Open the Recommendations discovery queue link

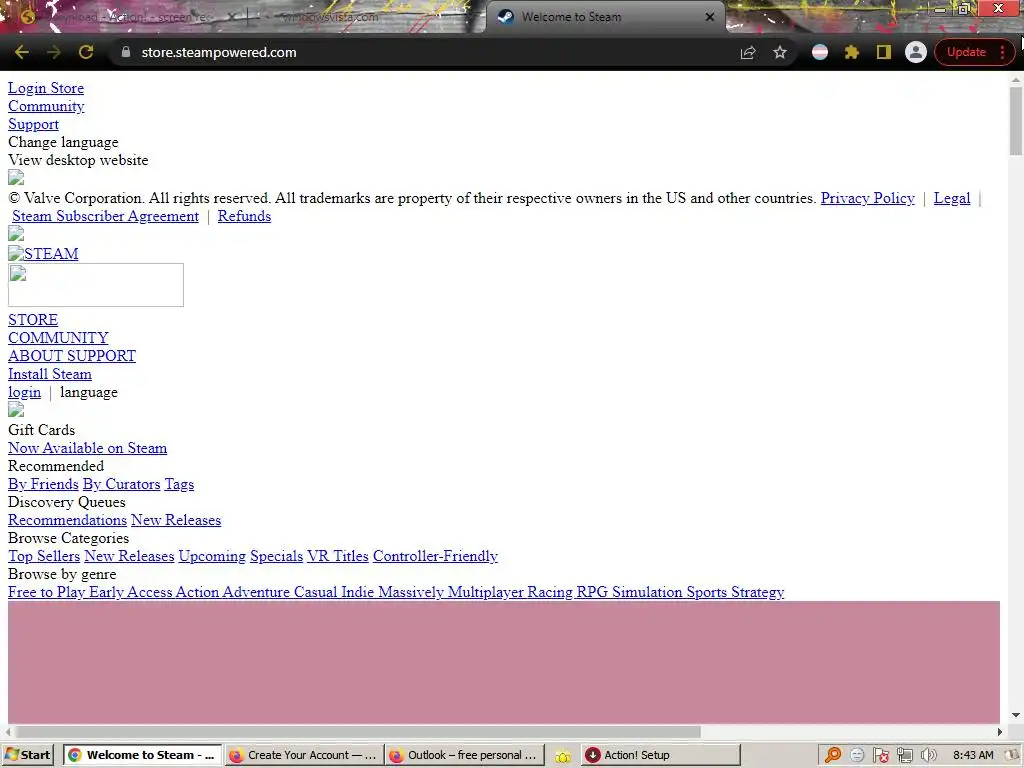point(67,520)
